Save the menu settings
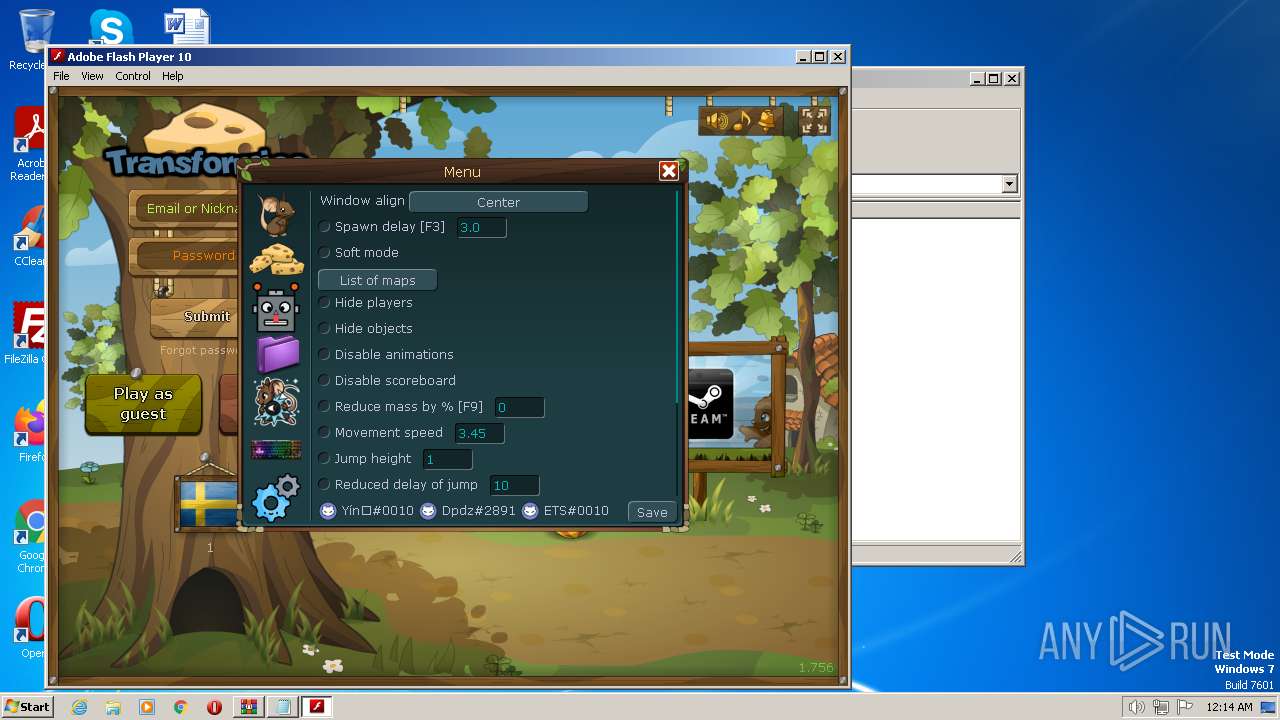The image size is (1280, 720). (652, 512)
